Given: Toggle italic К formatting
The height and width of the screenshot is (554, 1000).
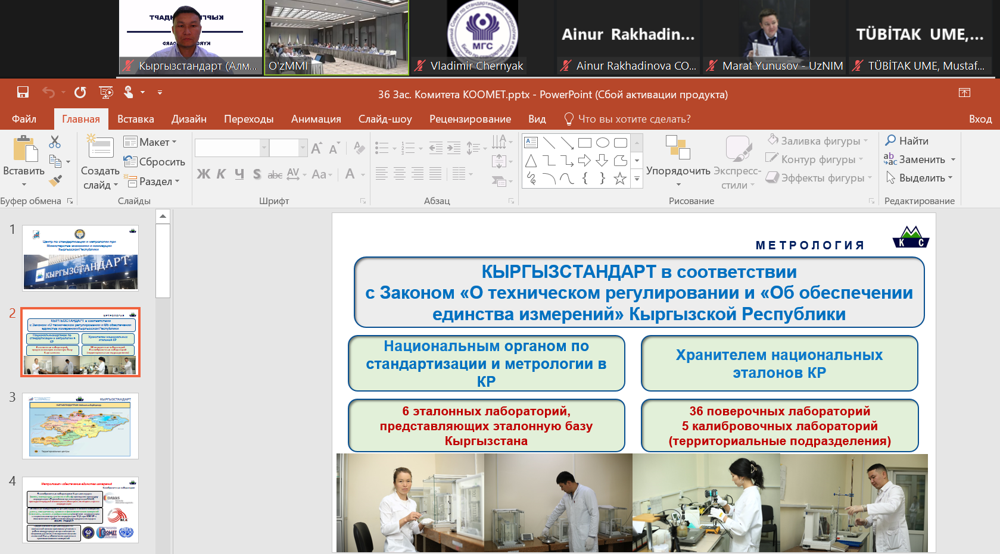Looking at the screenshot, I should pos(221,174).
